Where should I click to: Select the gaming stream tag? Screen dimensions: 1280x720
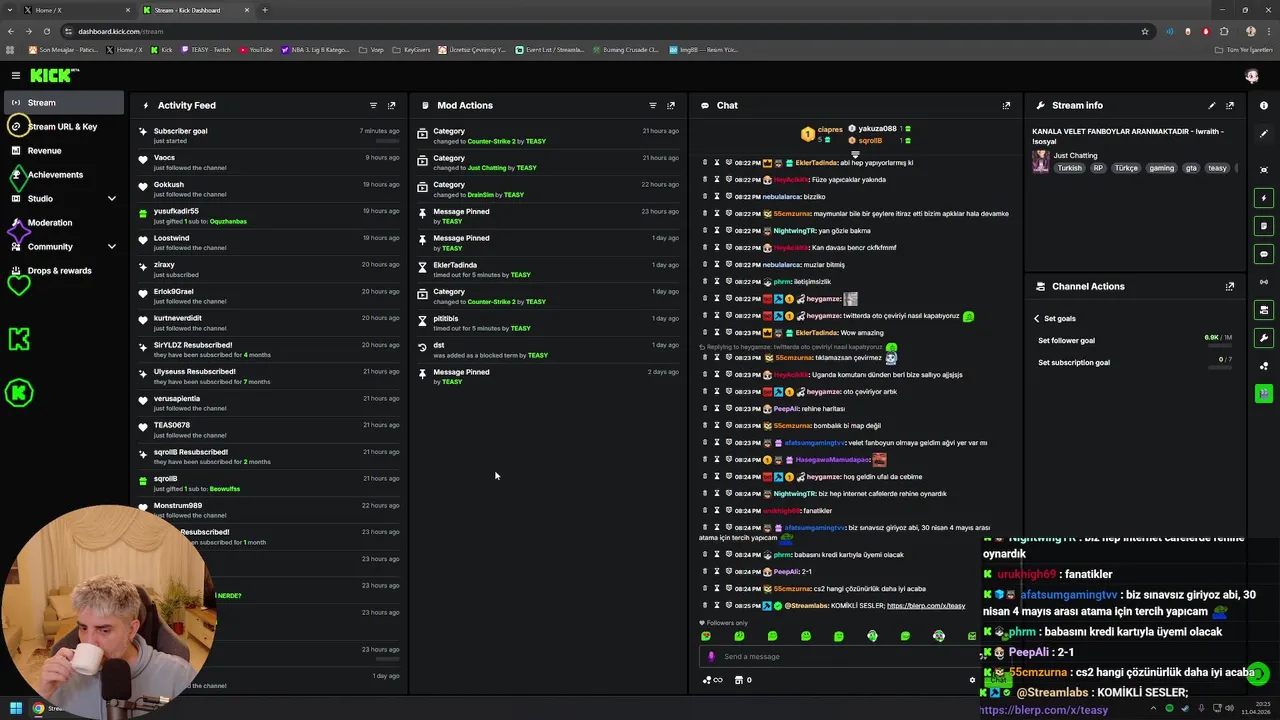point(1161,168)
